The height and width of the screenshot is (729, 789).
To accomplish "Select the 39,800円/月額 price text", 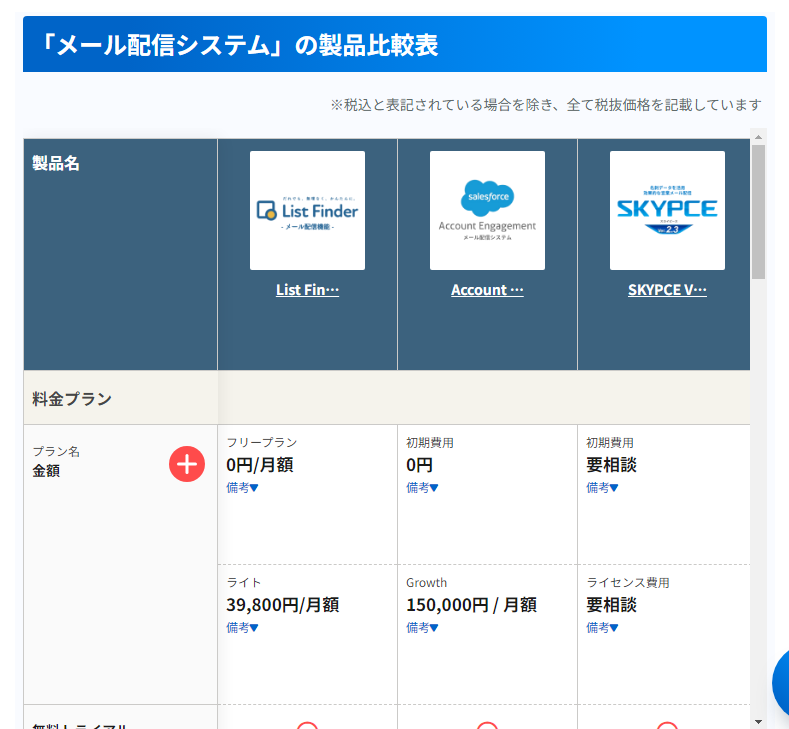I will tap(282, 605).
